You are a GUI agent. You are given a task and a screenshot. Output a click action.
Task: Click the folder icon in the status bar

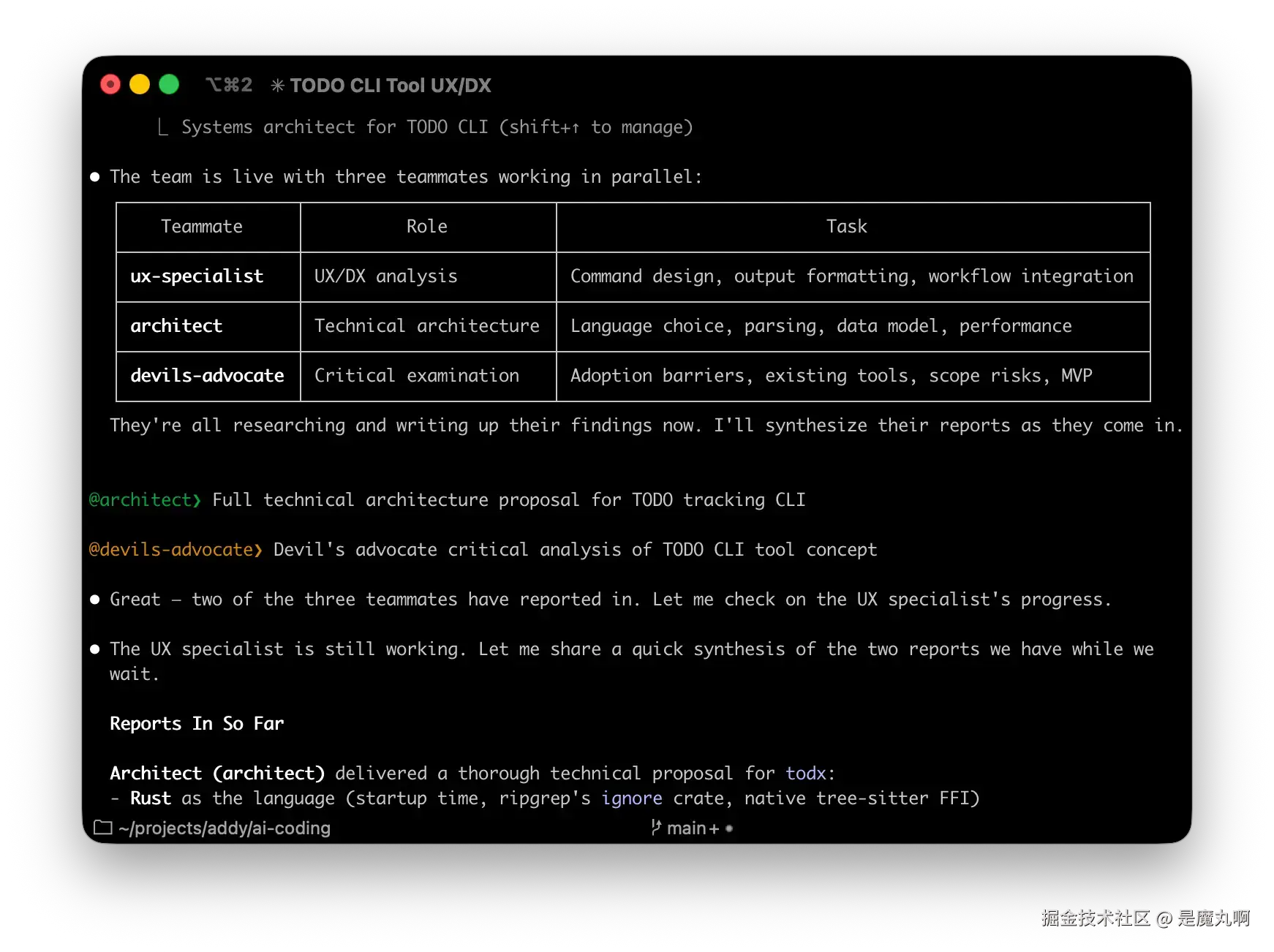click(x=103, y=827)
